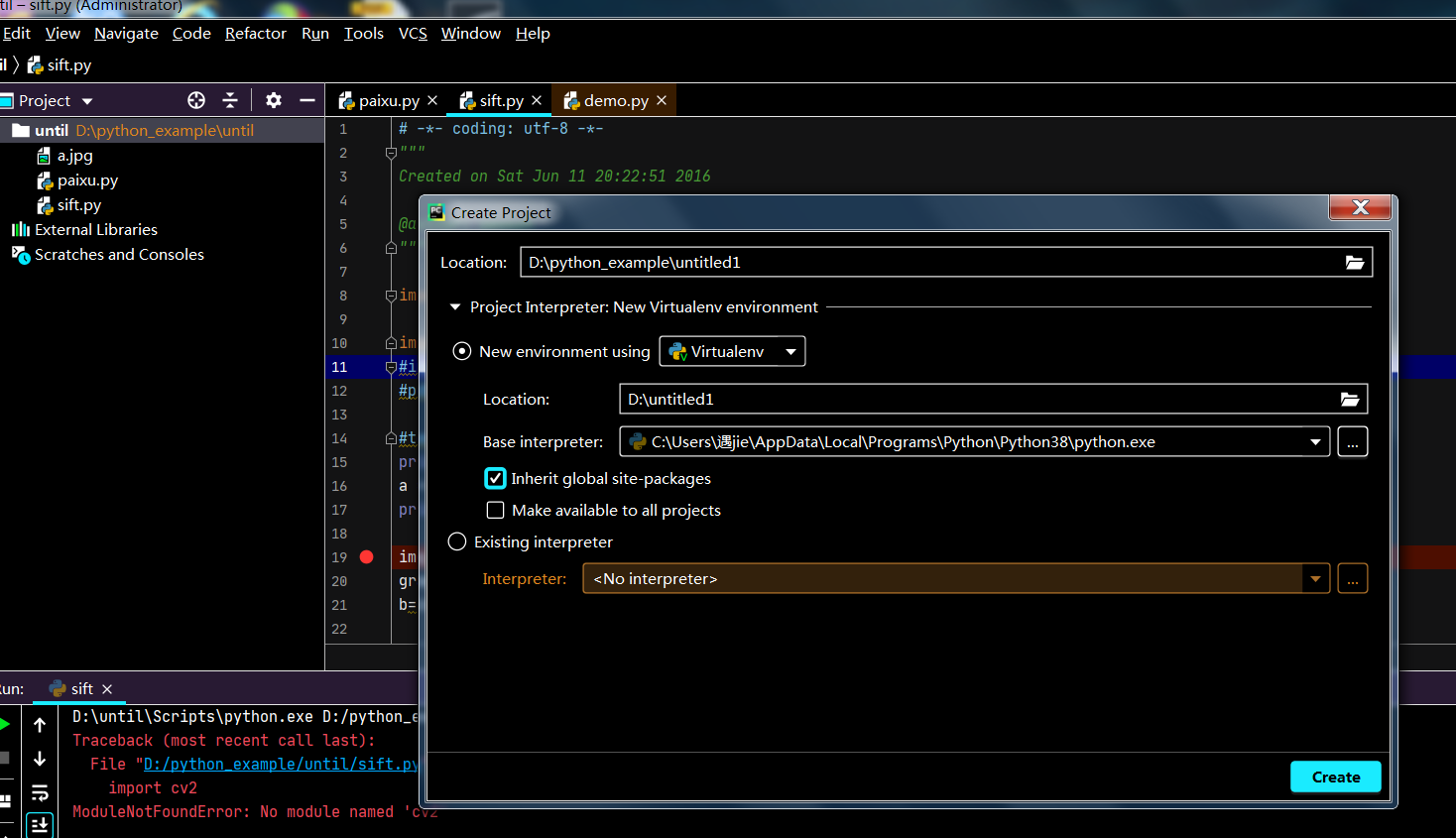Open the Virtualenv environment type dropdown
This screenshot has width=1456, height=838.
click(732, 351)
